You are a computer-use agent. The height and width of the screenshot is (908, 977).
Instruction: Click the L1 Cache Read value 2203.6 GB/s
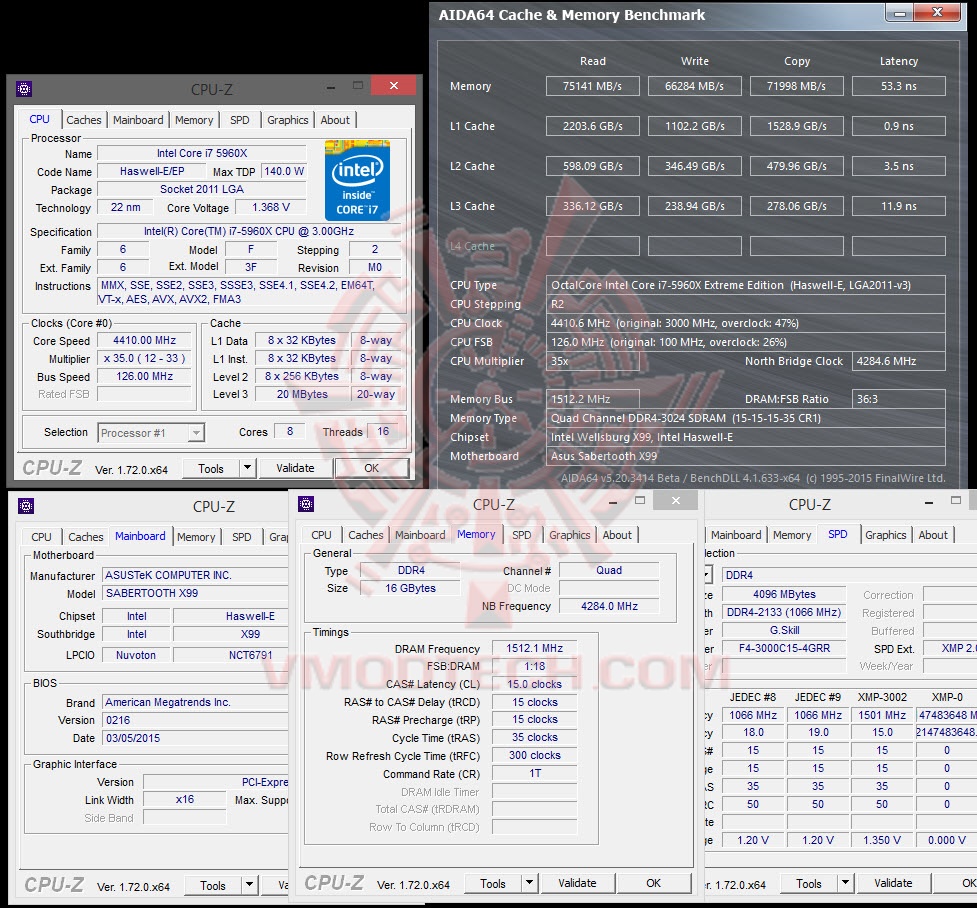coord(593,126)
